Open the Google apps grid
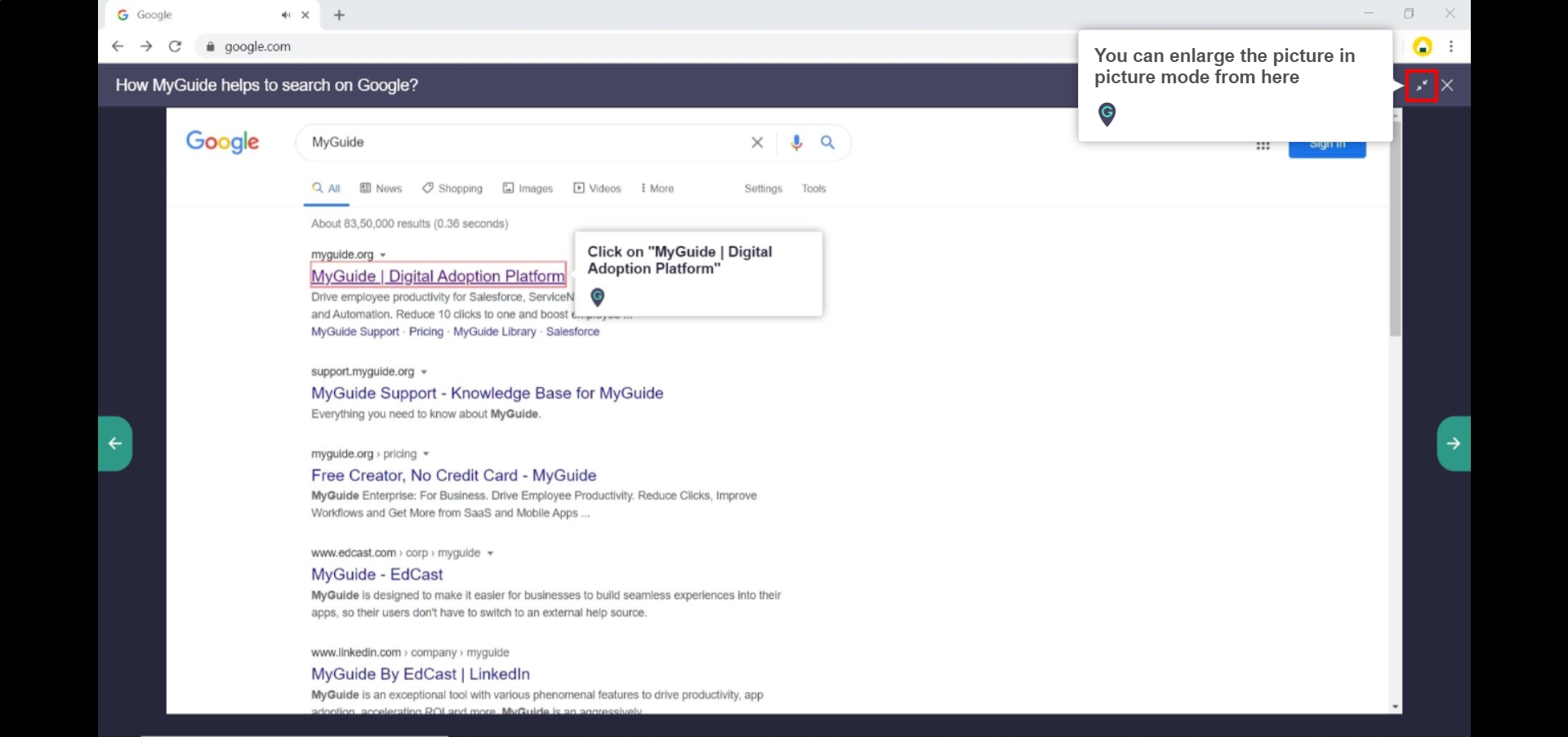 1263,146
